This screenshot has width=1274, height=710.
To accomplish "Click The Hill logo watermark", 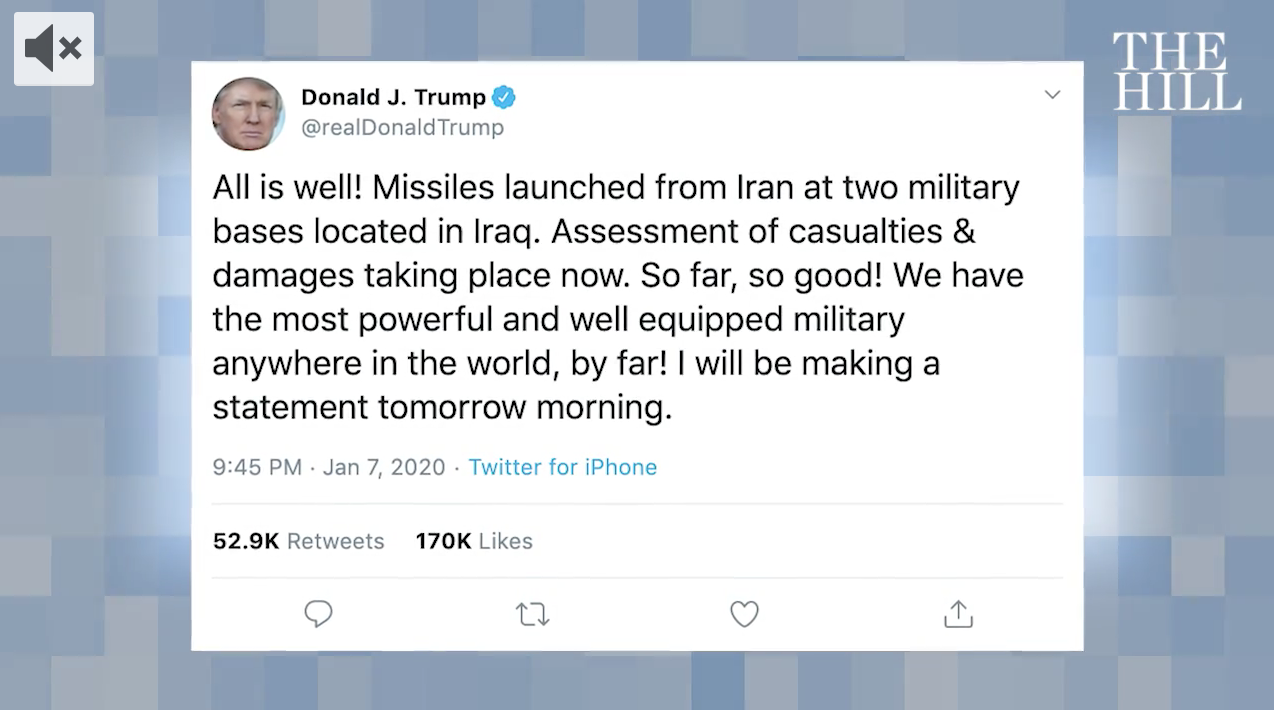I will point(1176,71).
